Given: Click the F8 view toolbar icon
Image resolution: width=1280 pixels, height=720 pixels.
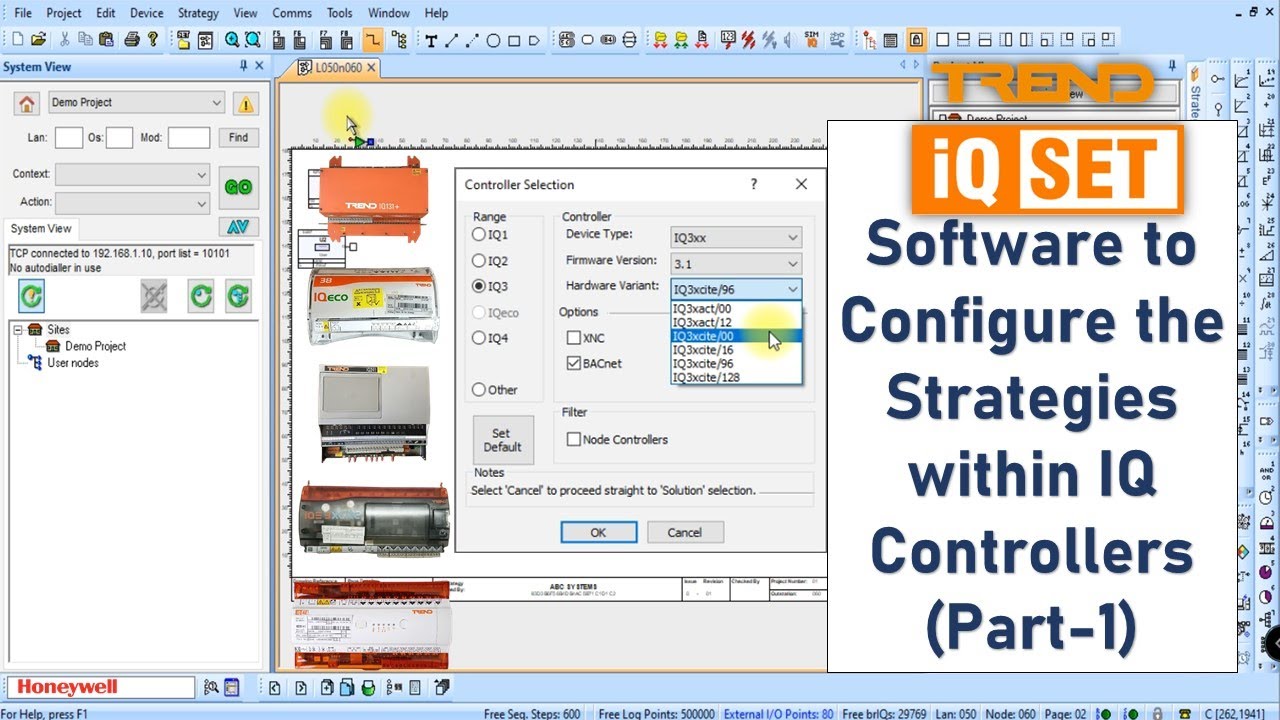Looking at the screenshot, I should click(348, 40).
